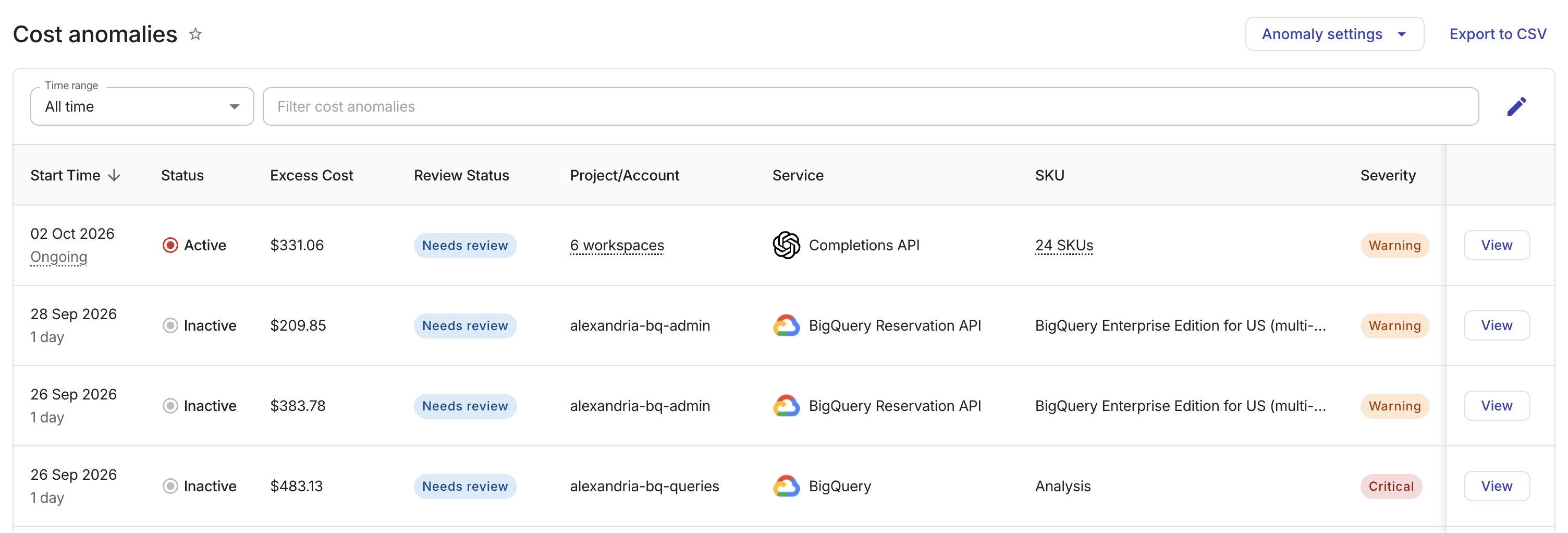The width and height of the screenshot is (1568, 533).
Task: Click Inactive status dot in $383.78 row
Action: coord(170,406)
